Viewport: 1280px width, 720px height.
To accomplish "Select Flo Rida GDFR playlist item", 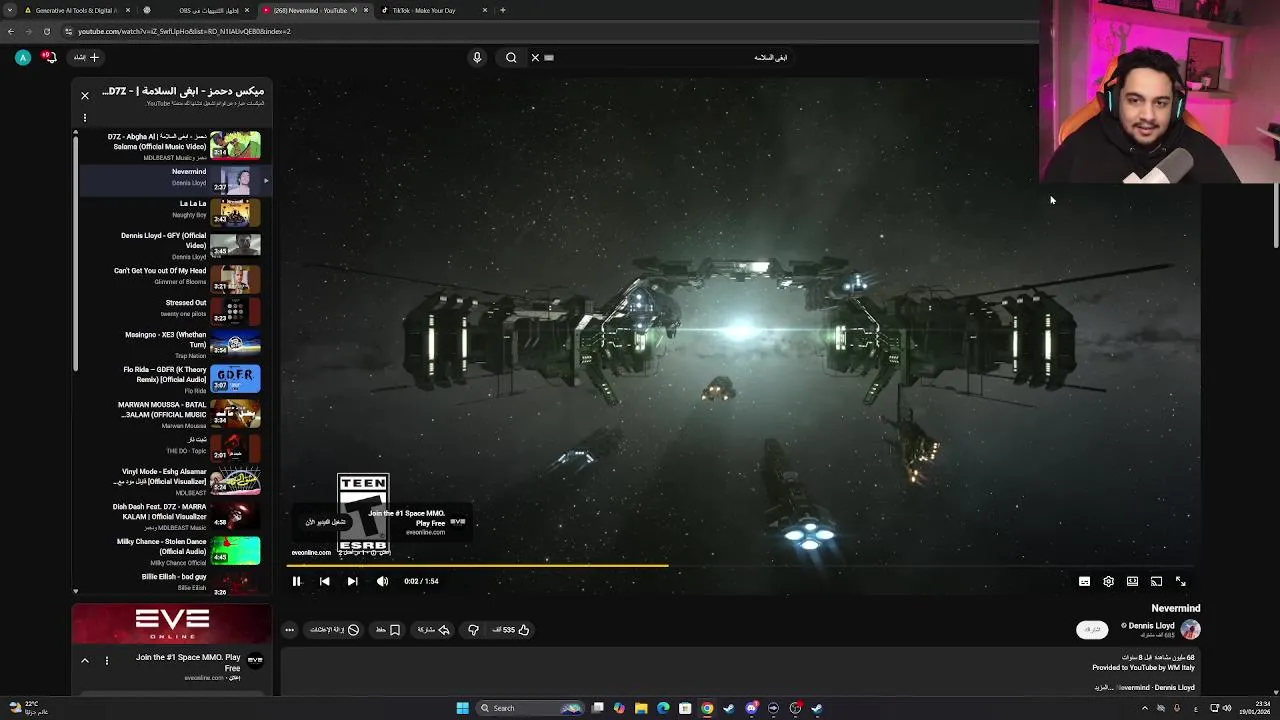I will [x=172, y=379].
